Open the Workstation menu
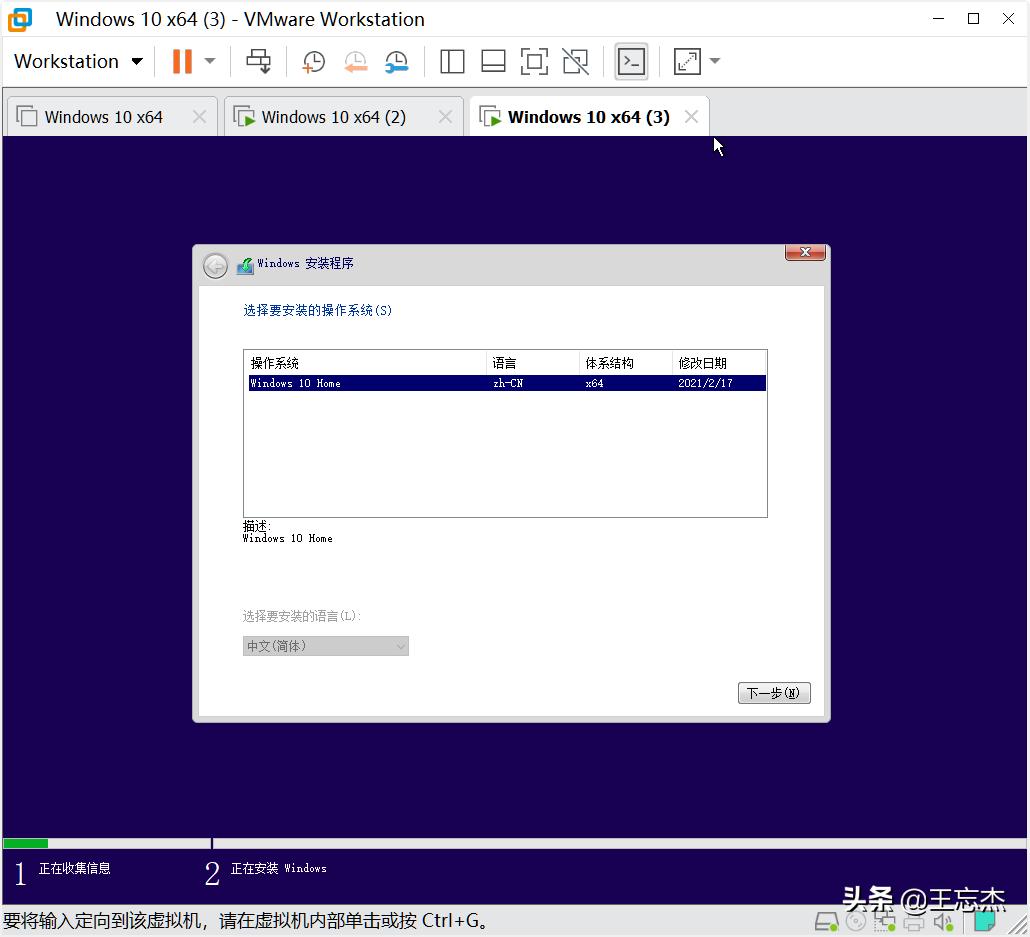 [78, 61]
